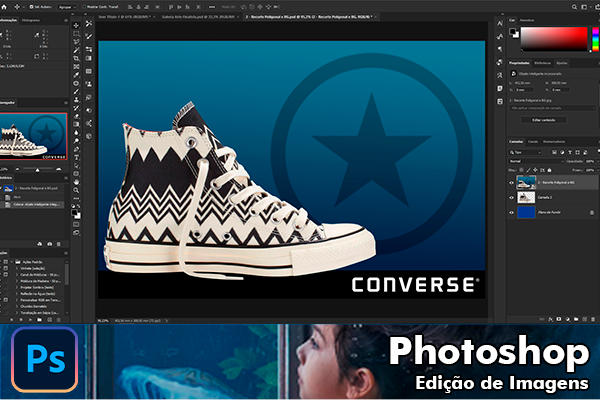The image size is (600, 400).
Task: Switch to Galeria Arte Finalista.psd tab
Action: coord(199,17)
